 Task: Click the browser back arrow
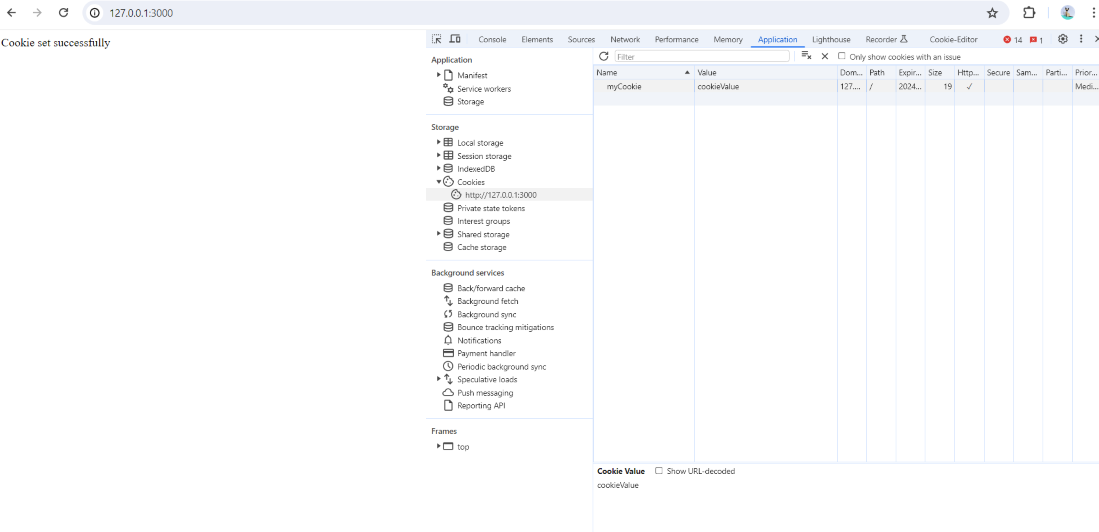click(11, 13)
